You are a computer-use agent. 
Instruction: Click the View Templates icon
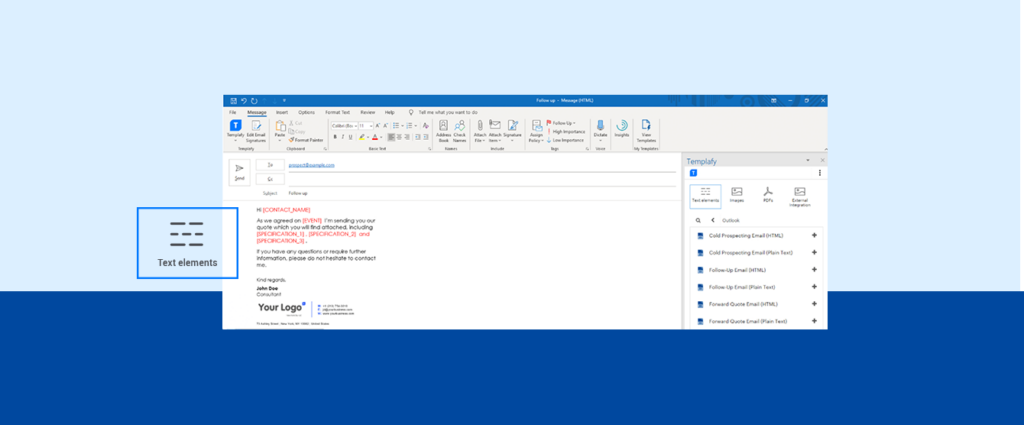point(646,127)
